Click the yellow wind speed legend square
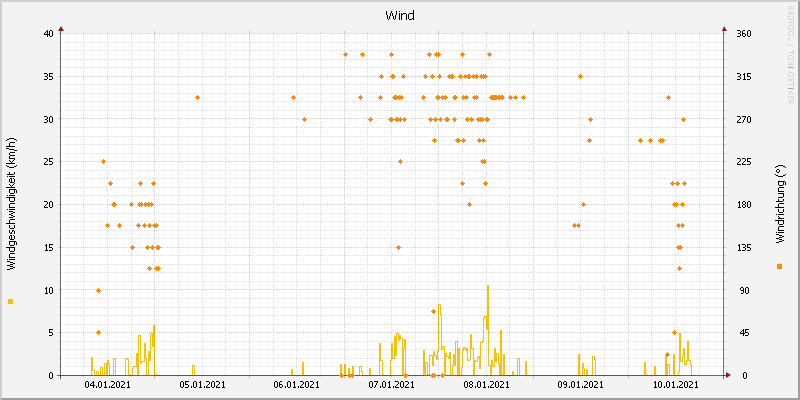This screenshot has width=800, height=400. 11,302
